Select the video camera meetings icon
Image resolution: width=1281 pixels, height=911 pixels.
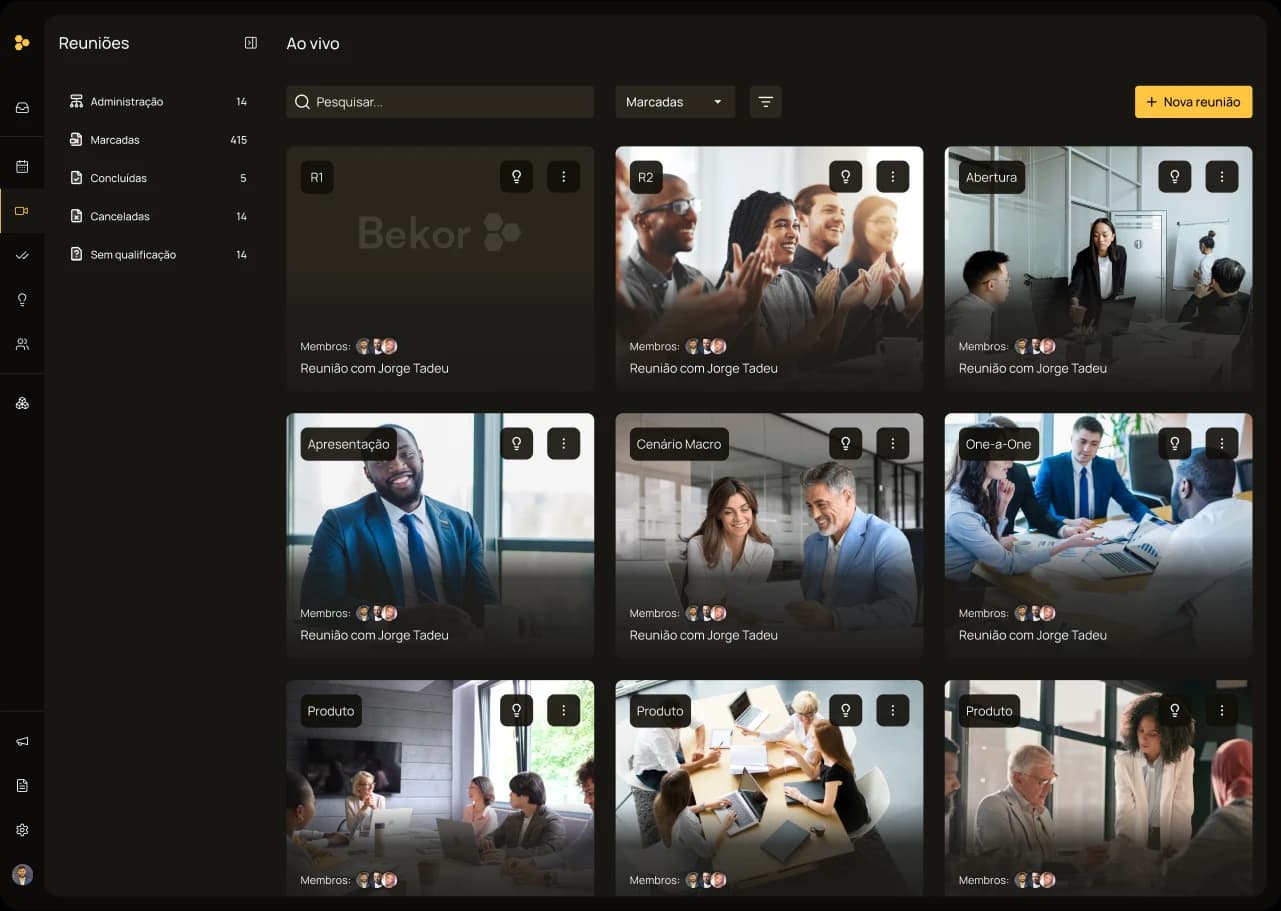pyautogui.click(x=22, y=211)
